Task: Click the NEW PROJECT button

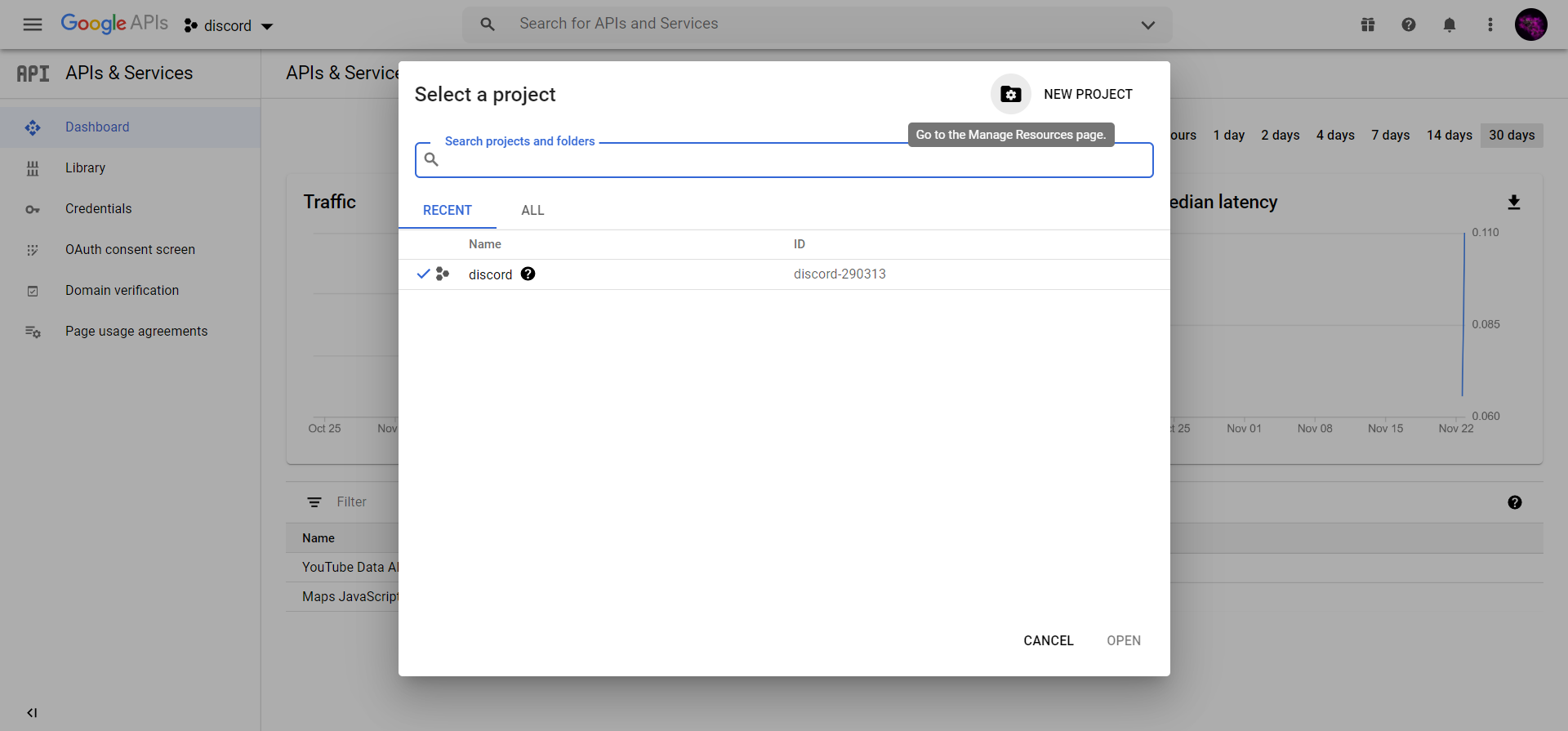Action: 1088,95
